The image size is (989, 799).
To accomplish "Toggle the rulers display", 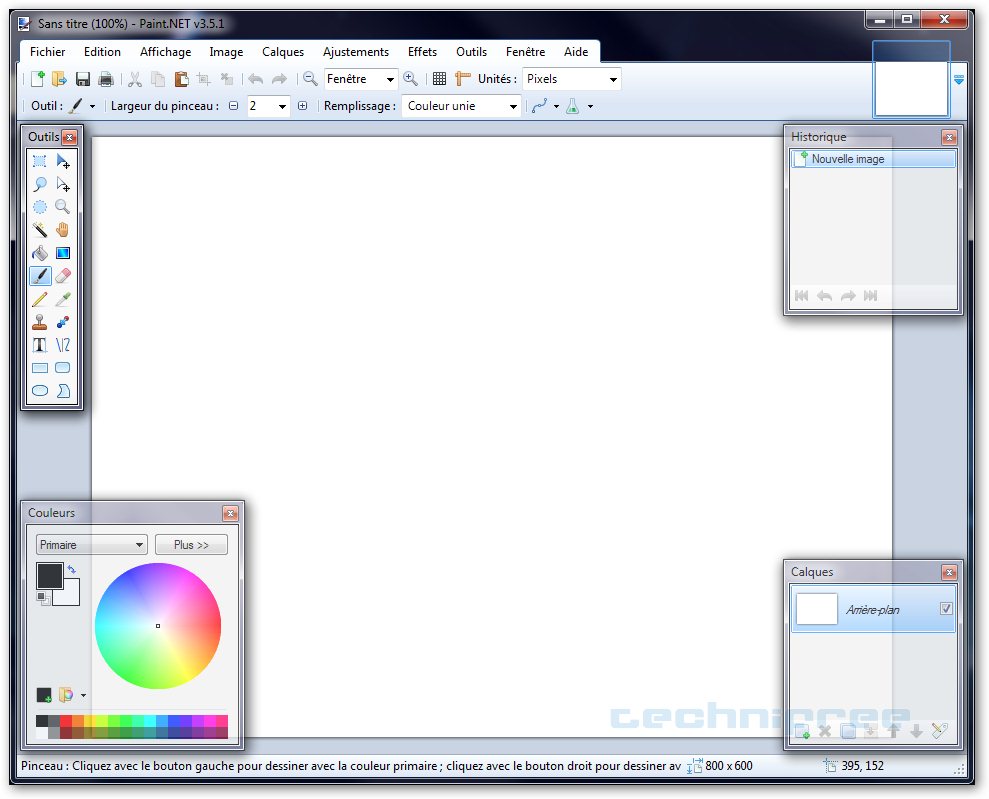I will point(462,79).
